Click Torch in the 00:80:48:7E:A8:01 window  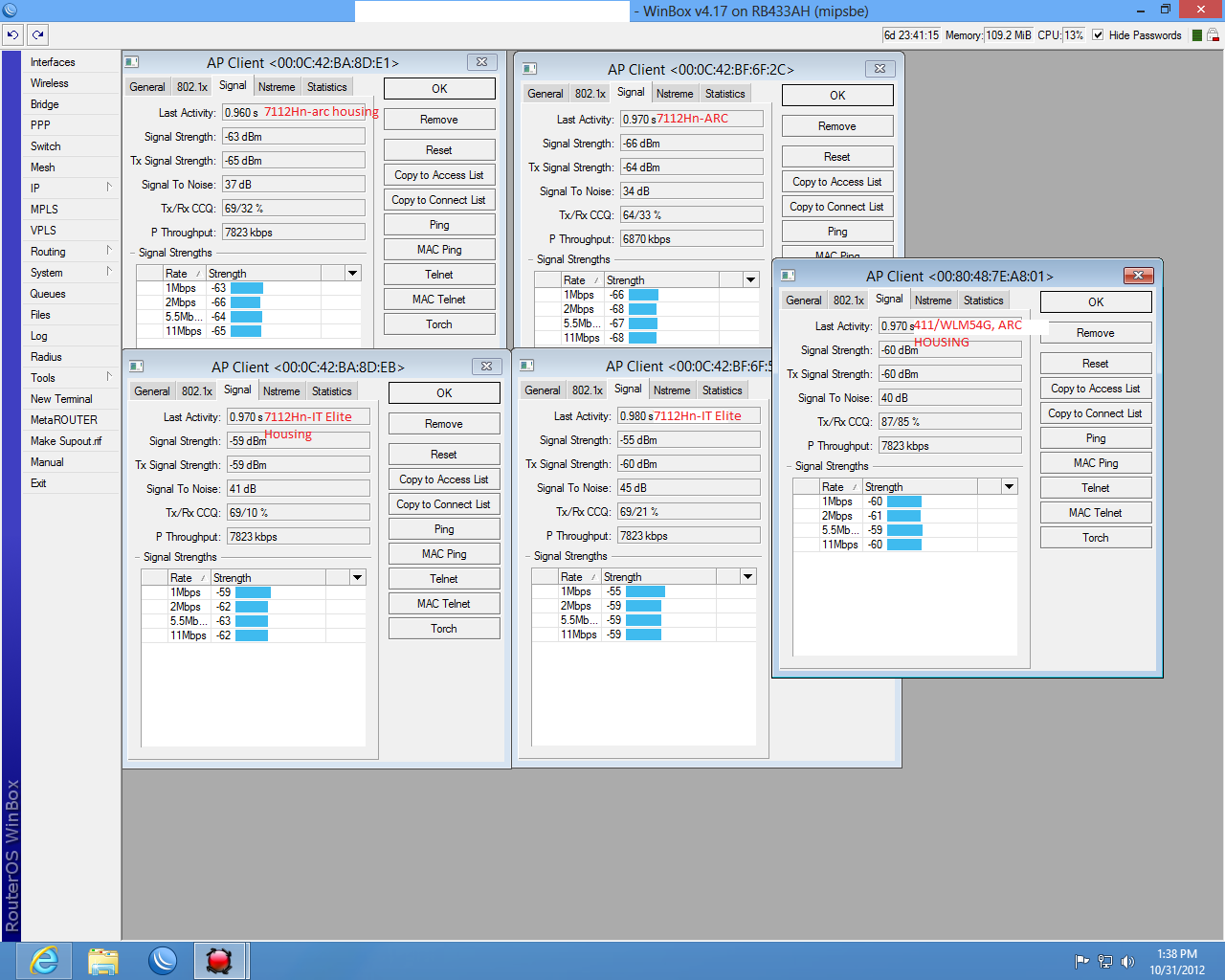tap(1096, 538)
